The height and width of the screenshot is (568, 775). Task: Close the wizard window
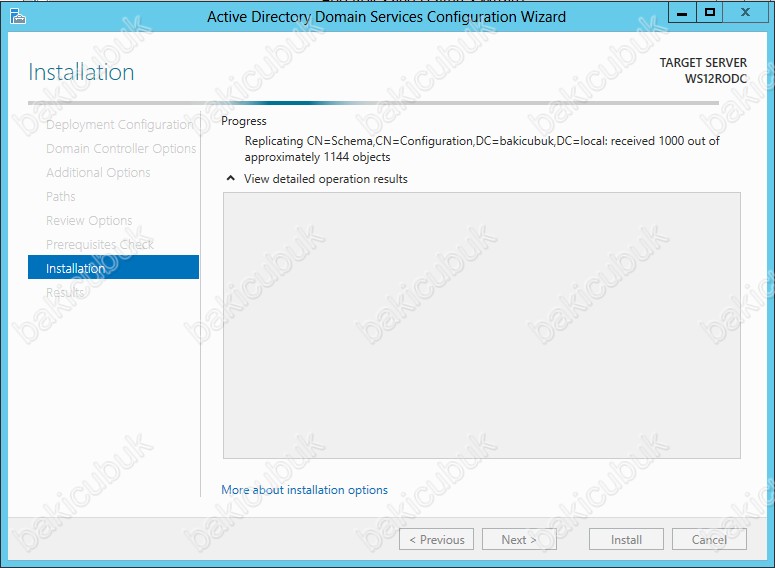click(745, 13)
